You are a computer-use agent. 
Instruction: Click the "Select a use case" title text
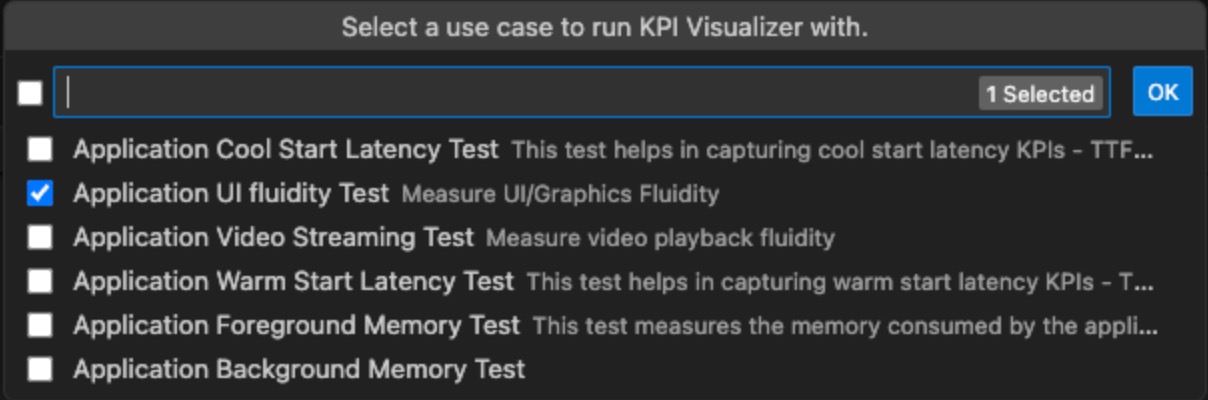coord(604,27)
